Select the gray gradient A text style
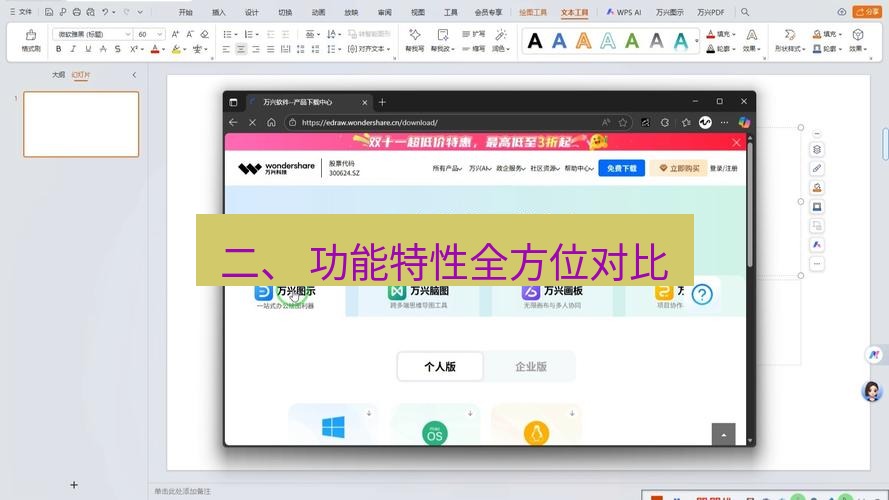 pos(657,41)
